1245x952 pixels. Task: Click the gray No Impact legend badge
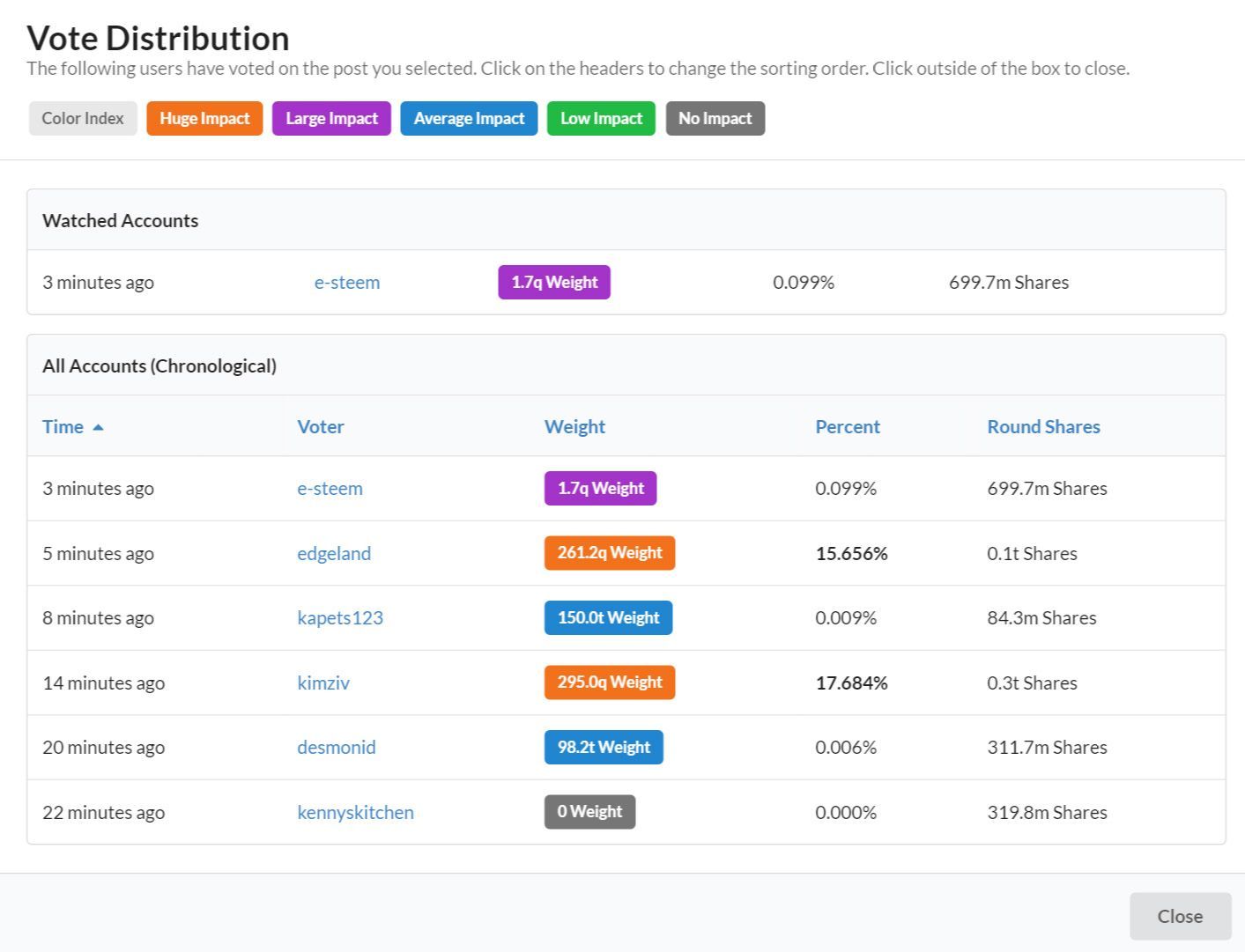[715, 118]
